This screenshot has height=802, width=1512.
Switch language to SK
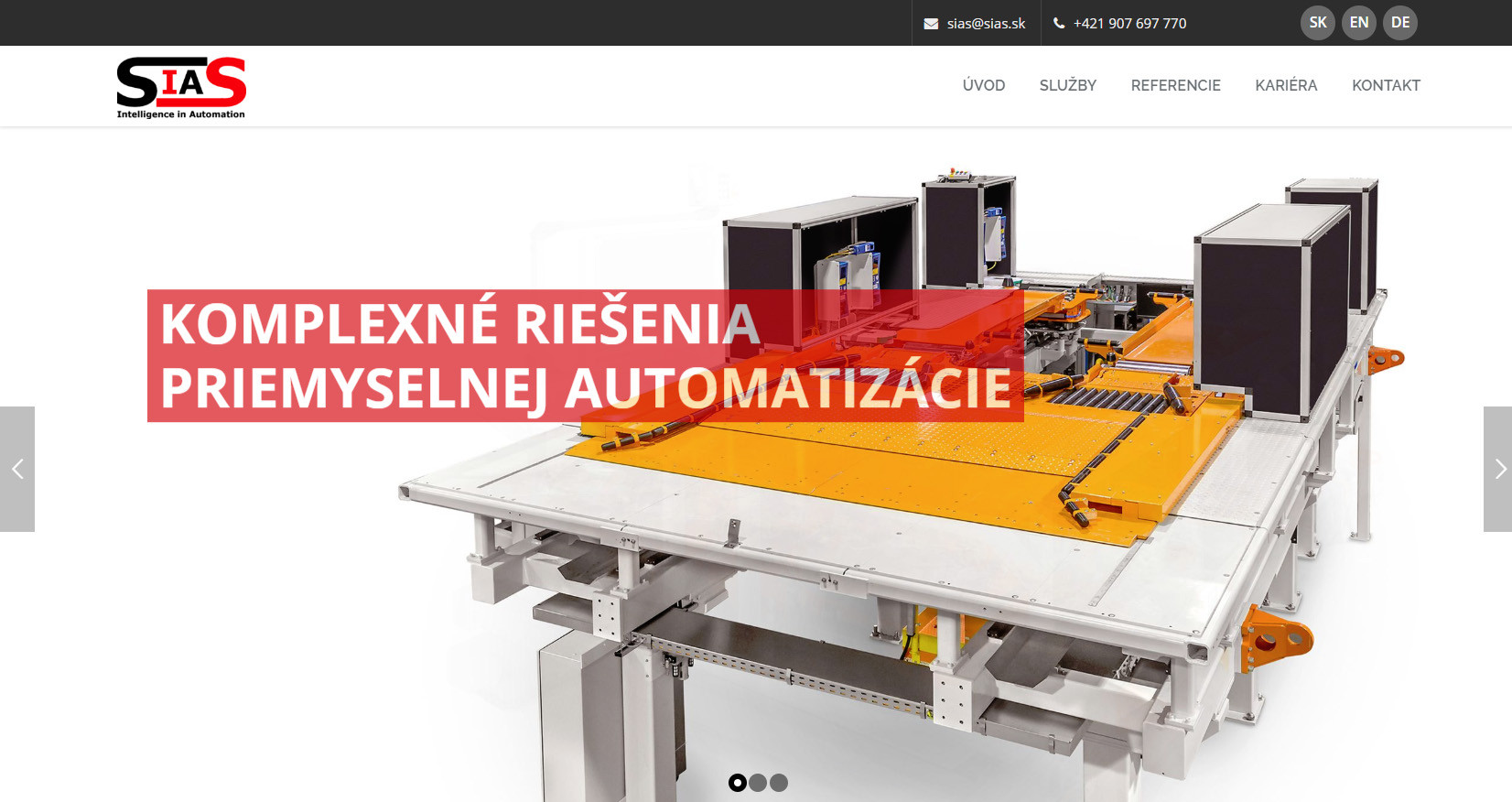click(1318, 23)
